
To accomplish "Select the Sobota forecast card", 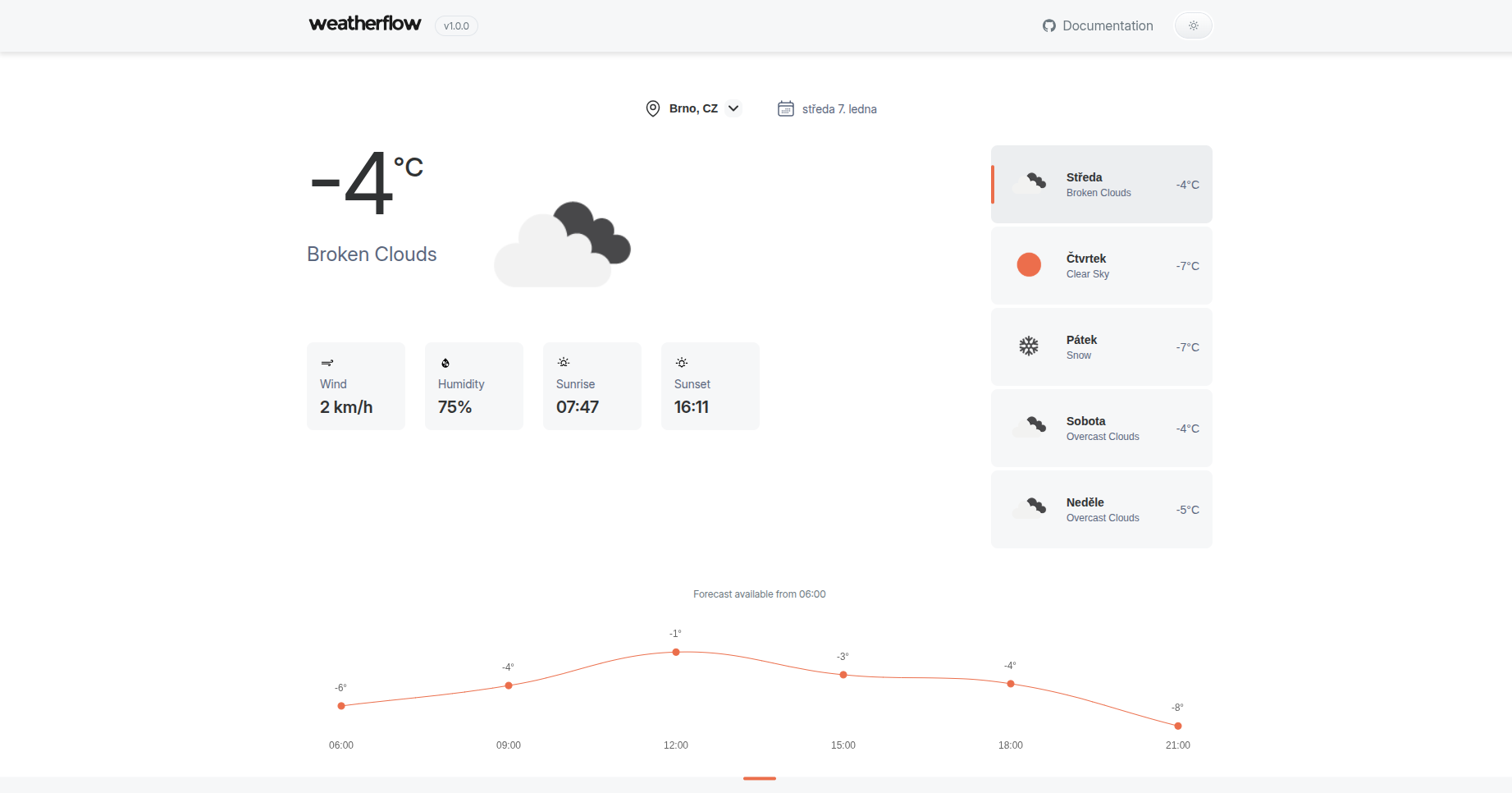I will [x=1101, y=428].
